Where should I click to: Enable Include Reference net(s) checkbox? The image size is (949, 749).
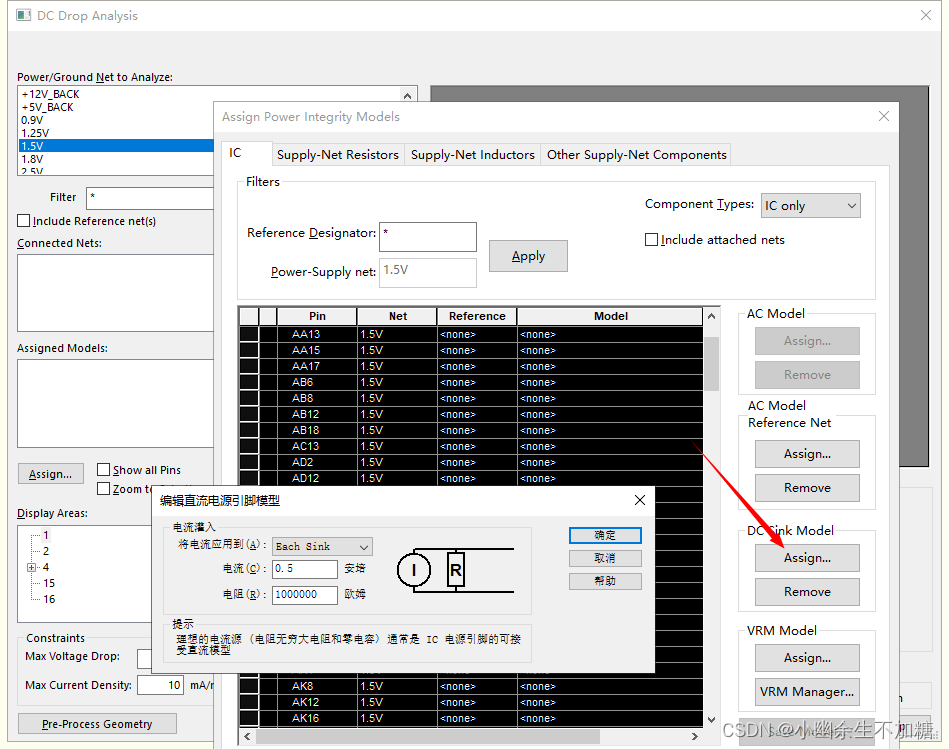pos(24,221)
